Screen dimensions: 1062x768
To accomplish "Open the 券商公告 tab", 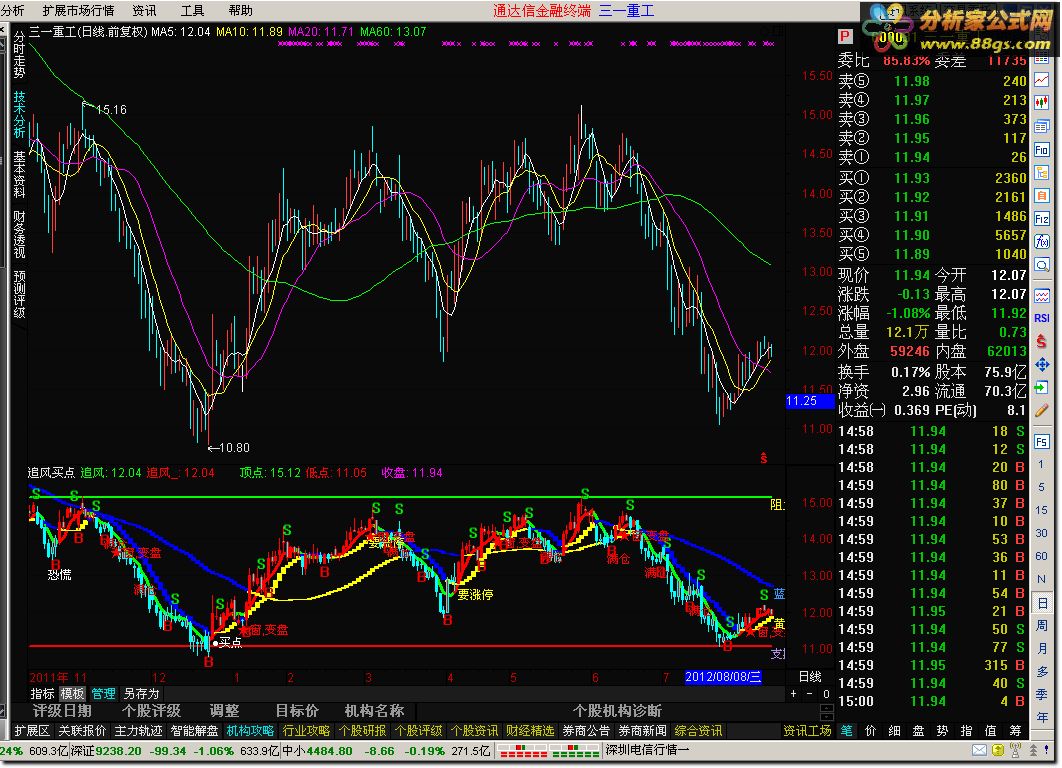I will pyautogui.click(x=586, y=731).
